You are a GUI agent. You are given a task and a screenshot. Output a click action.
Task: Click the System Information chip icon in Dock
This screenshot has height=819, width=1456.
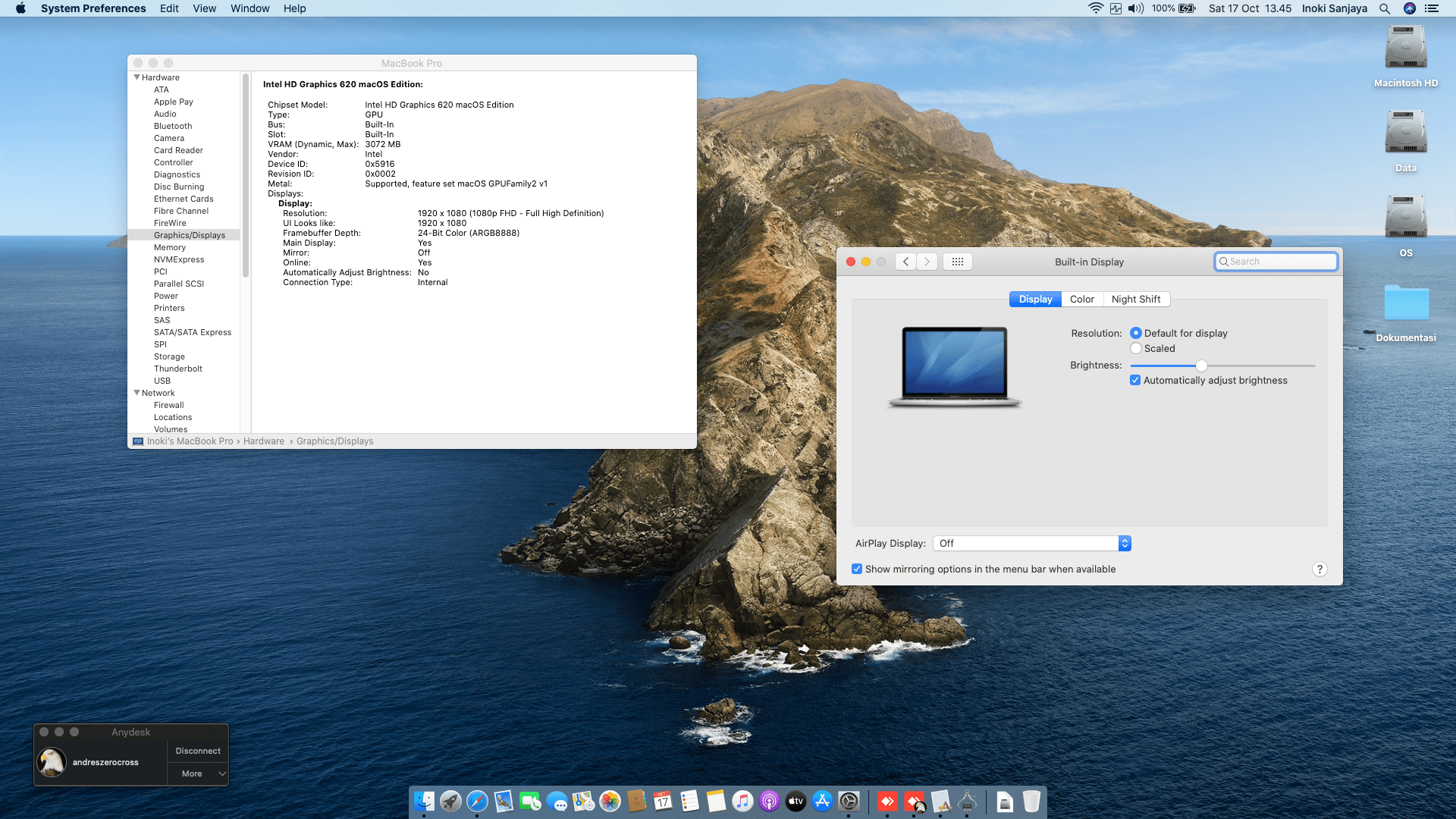pyautogui.click(x=967, y=801)
